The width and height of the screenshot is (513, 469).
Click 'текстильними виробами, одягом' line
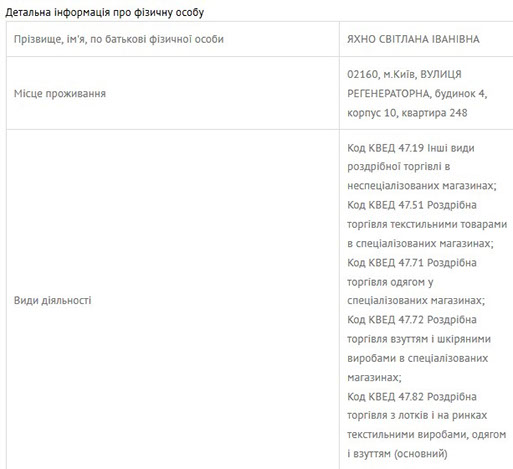tap(427, 434)
